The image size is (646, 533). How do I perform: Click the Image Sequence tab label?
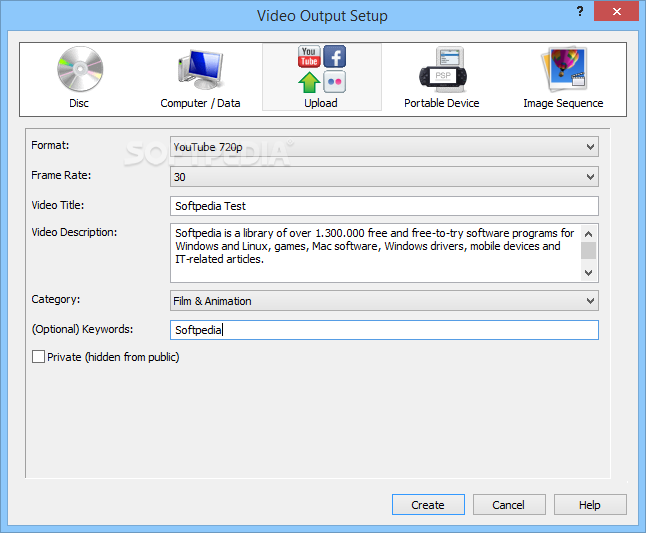click(x=563, y=103)
